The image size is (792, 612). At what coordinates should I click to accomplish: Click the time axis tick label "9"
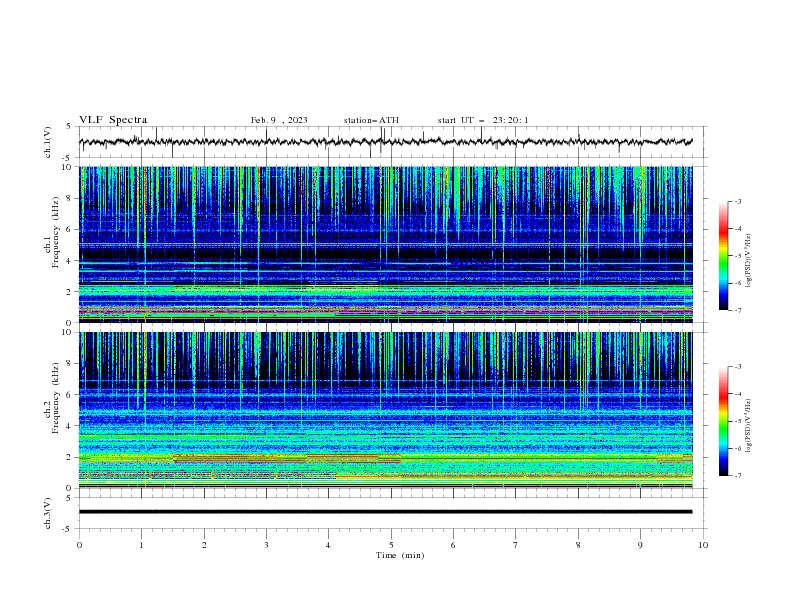click(640, 545)
